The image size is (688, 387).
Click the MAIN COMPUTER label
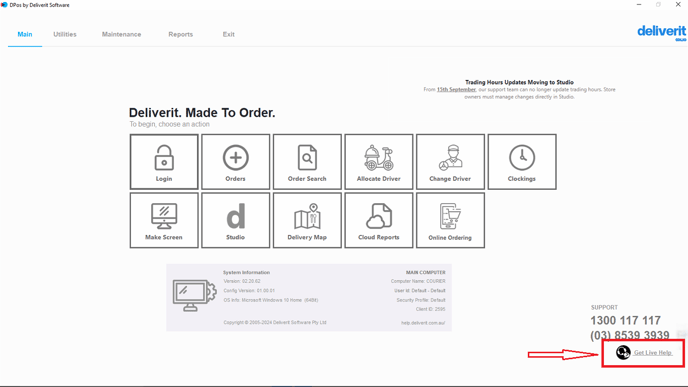coord(426,272)
